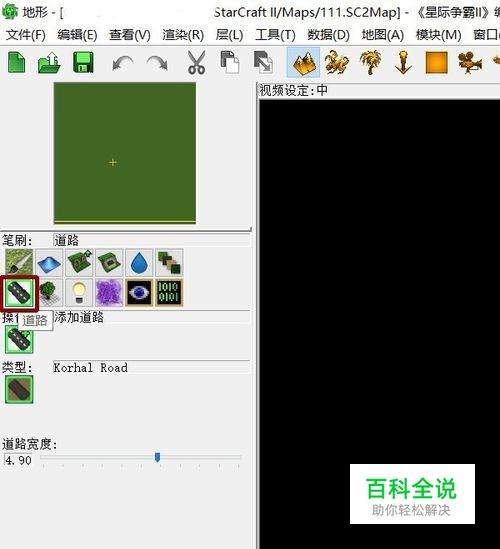Switch to Cameras layer camera icon
The height and width of the screenshot is (549, 500).
470,63
